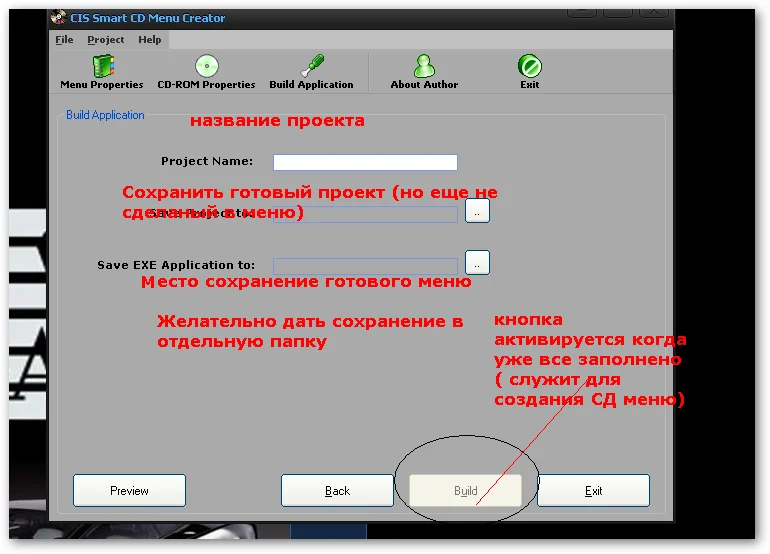Click the green Exit toolbar icon
The height and width of the screenshot is (554, 770).
click(x=529, y=72)
